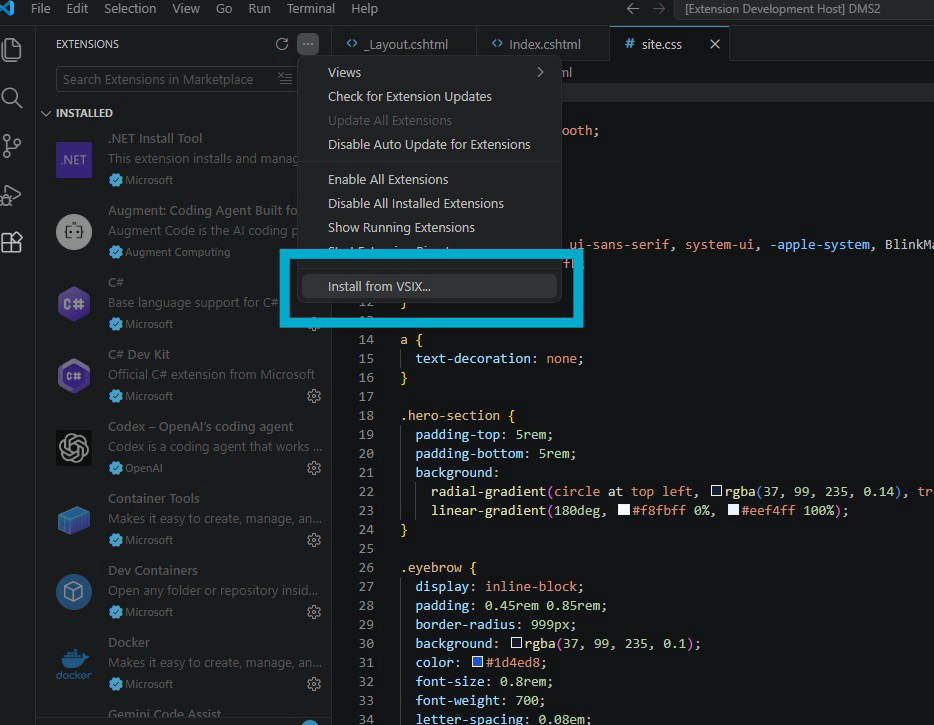Select the site.css tab

coord(661,44)
